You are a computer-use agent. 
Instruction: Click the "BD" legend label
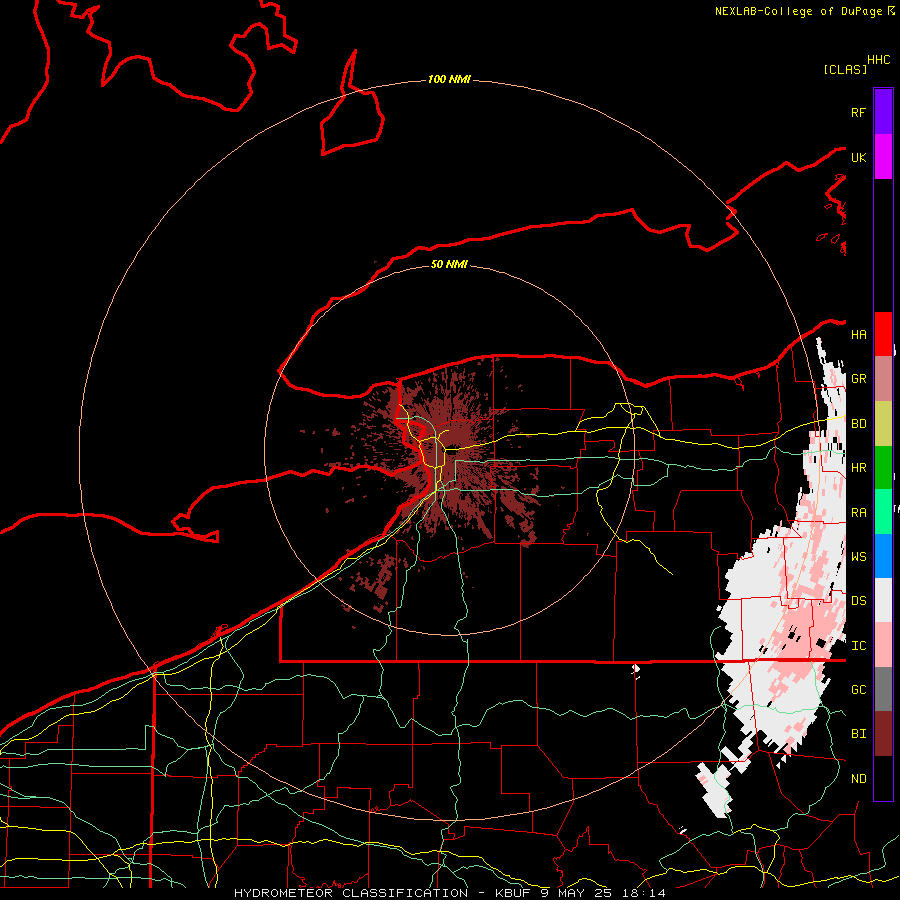point(858,424)
